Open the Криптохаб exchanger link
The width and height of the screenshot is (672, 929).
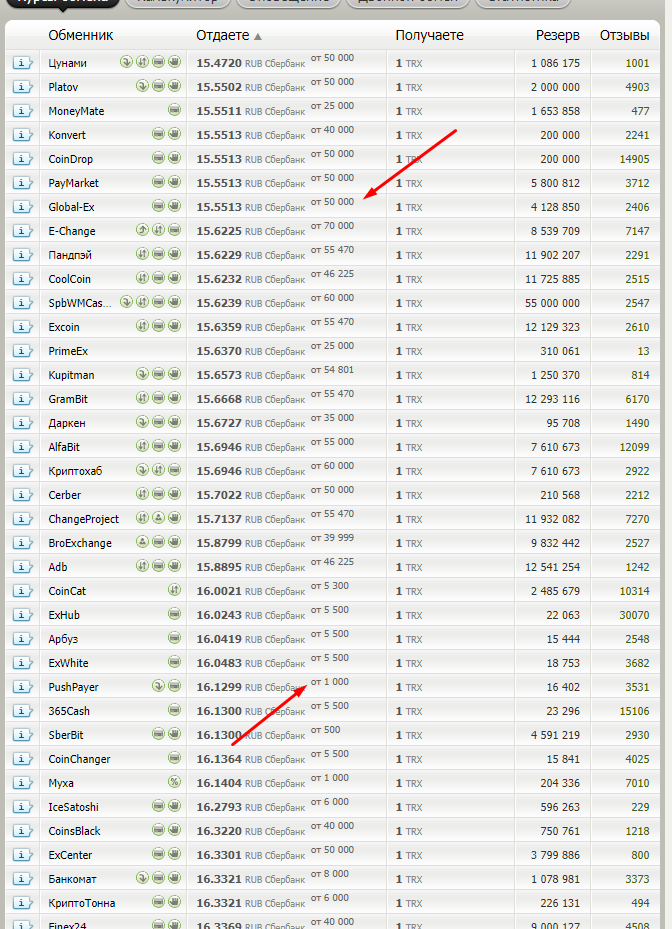coord(75,471)
